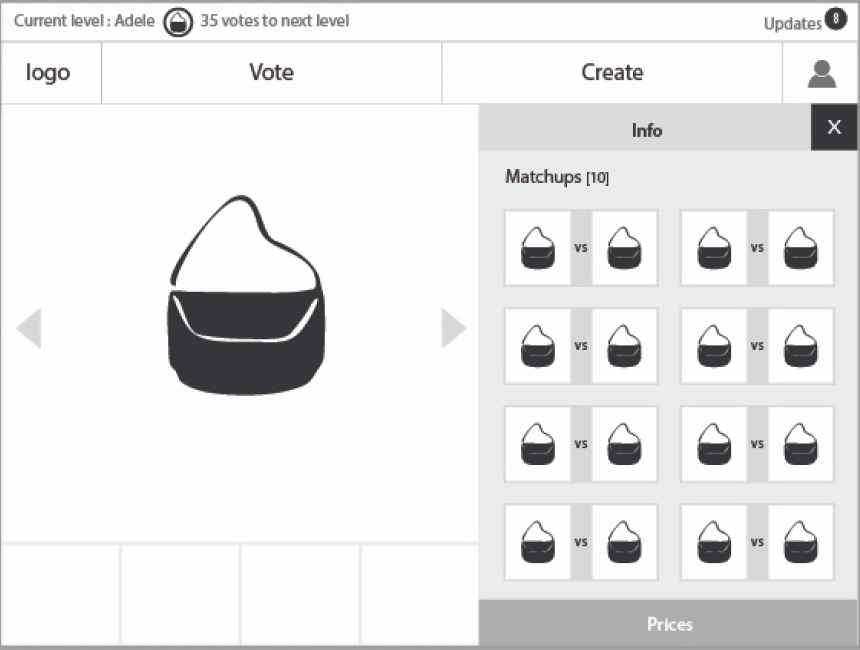Open the Updates notification badge
Viewport: 860px width, 650px height.
pyautogui.click(x=835, y=19)
